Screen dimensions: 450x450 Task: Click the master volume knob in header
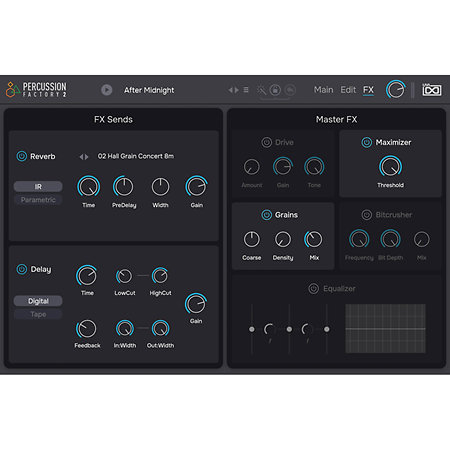coord(396,90)
